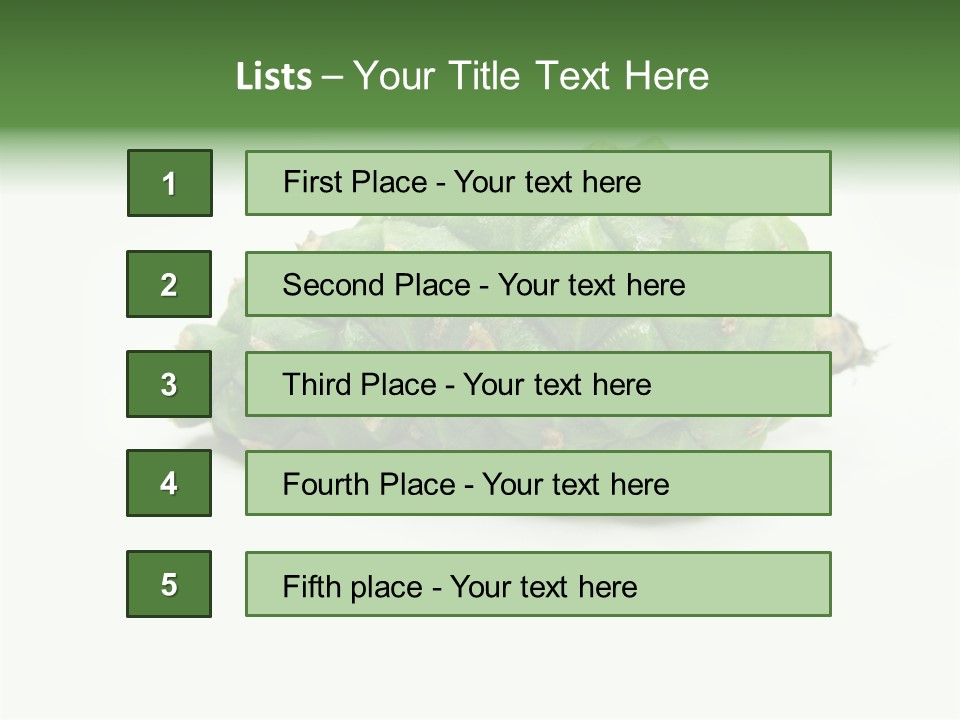Pick the number 4 box
The height and width of the screenshot is (720, 960).
click(169, 483)
